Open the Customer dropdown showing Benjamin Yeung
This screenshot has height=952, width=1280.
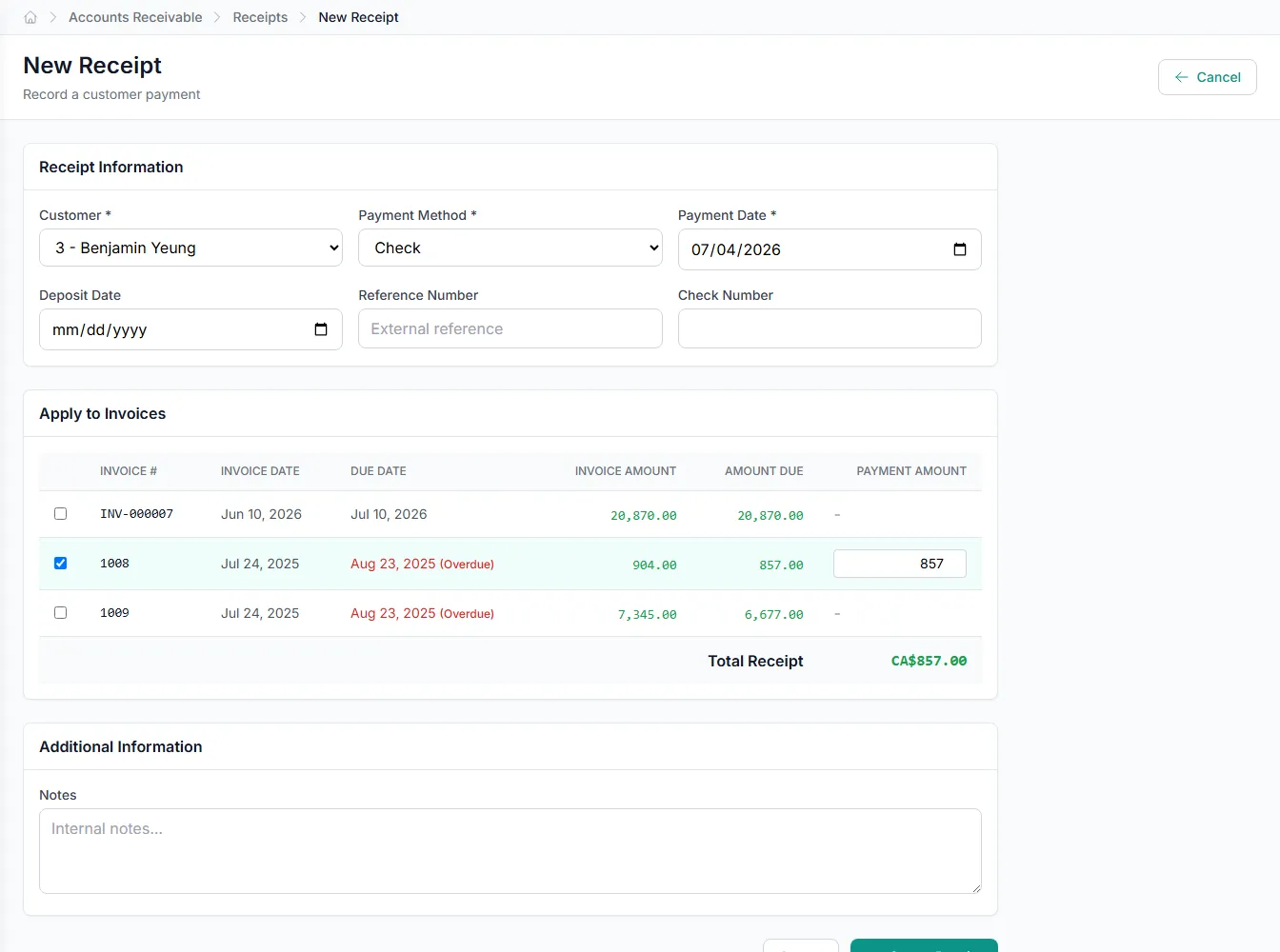click(x=190, y=248)
